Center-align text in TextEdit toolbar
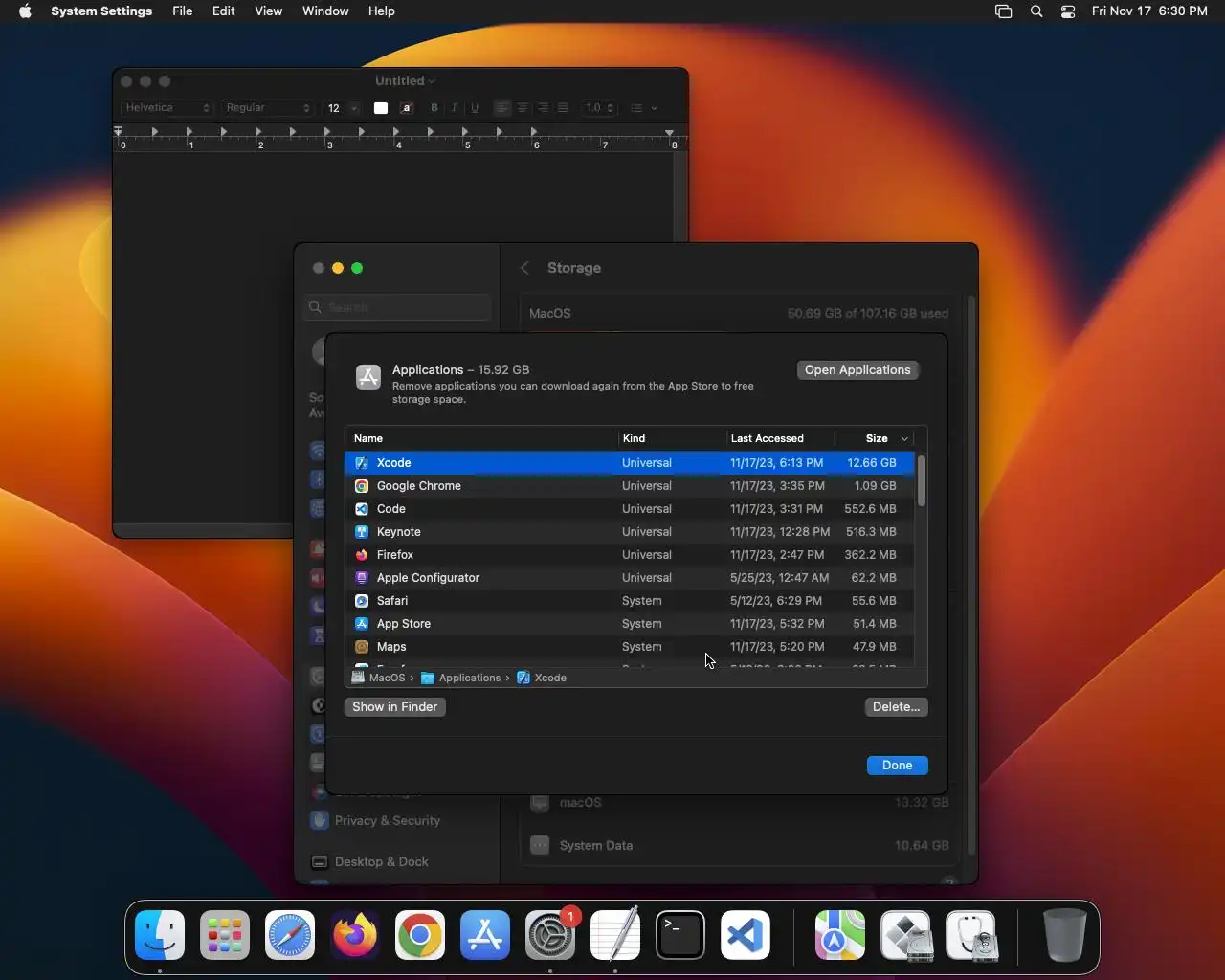 tap(523, 108)
